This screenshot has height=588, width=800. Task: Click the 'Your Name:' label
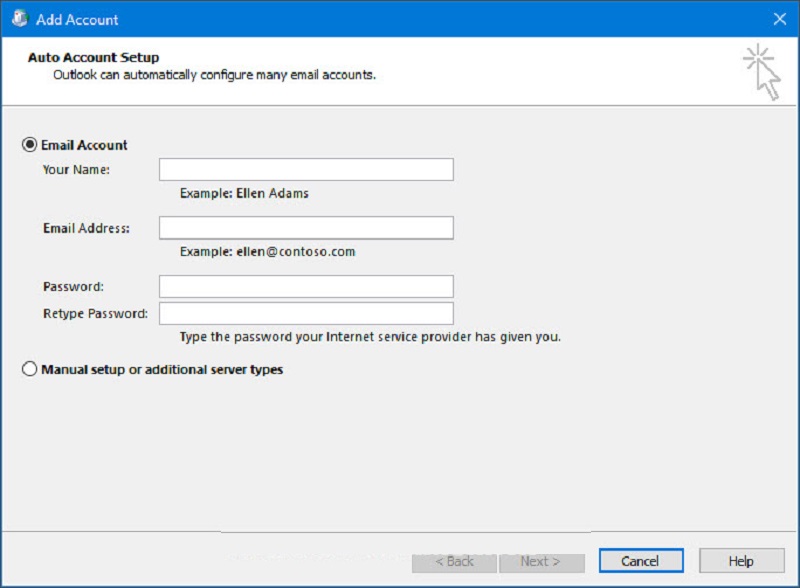76,169
